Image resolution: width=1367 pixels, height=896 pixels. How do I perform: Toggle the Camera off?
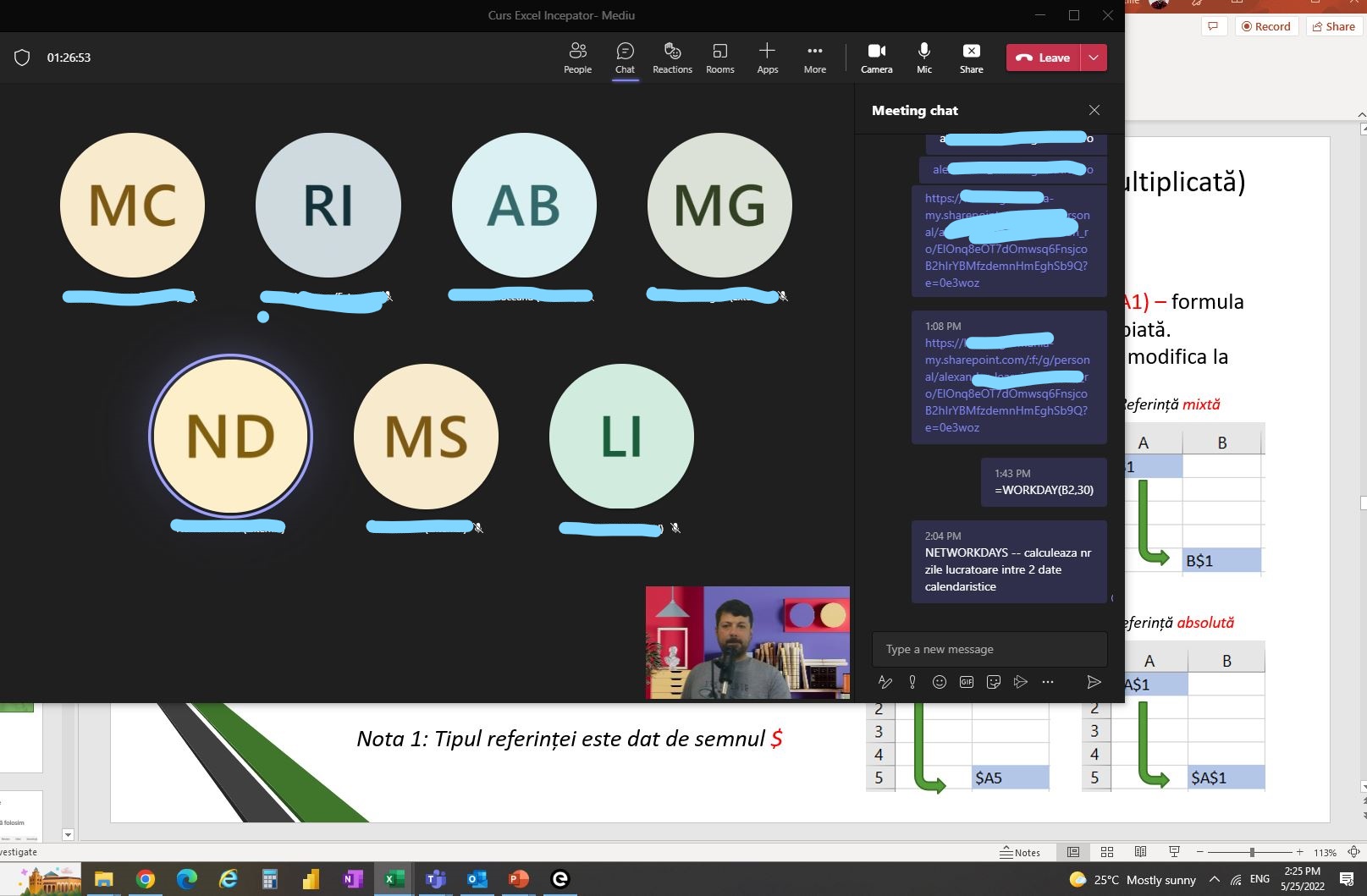point(876,58)
